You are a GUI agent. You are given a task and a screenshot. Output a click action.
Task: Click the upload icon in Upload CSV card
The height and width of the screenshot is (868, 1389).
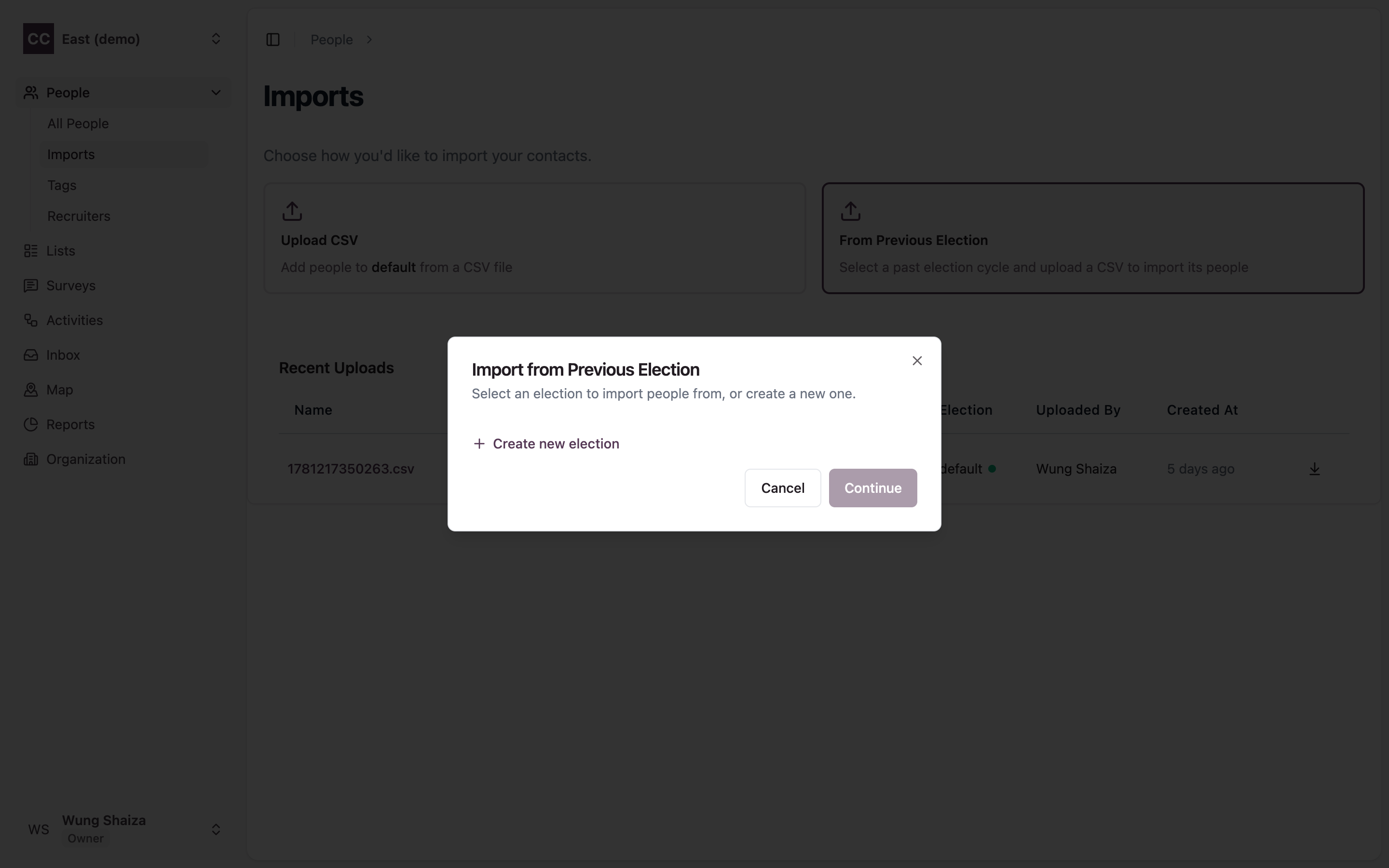292,211
